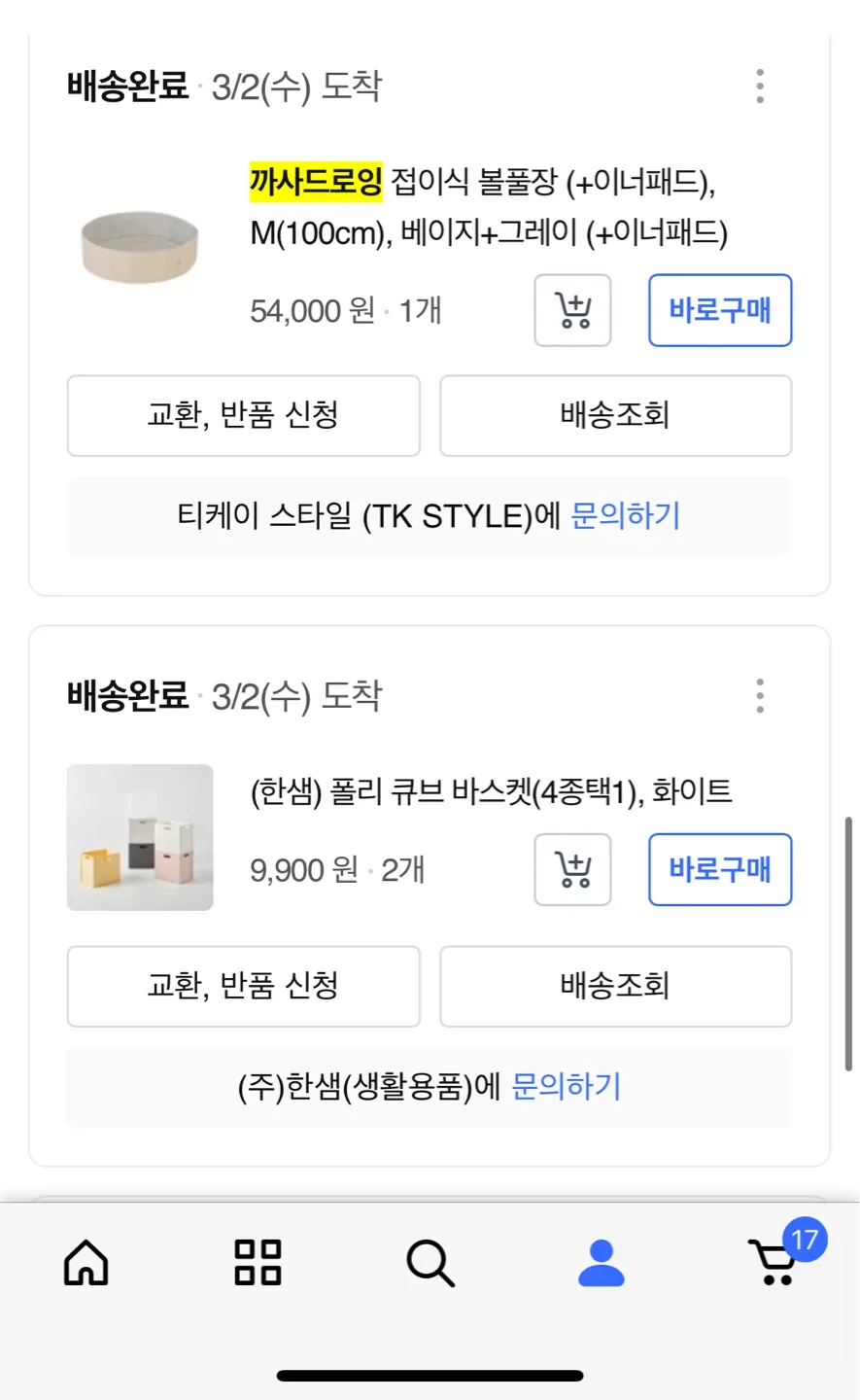Track delivery for the 한샘 큐브 바스켓
860x1400 pixels.
coord(615,986)
